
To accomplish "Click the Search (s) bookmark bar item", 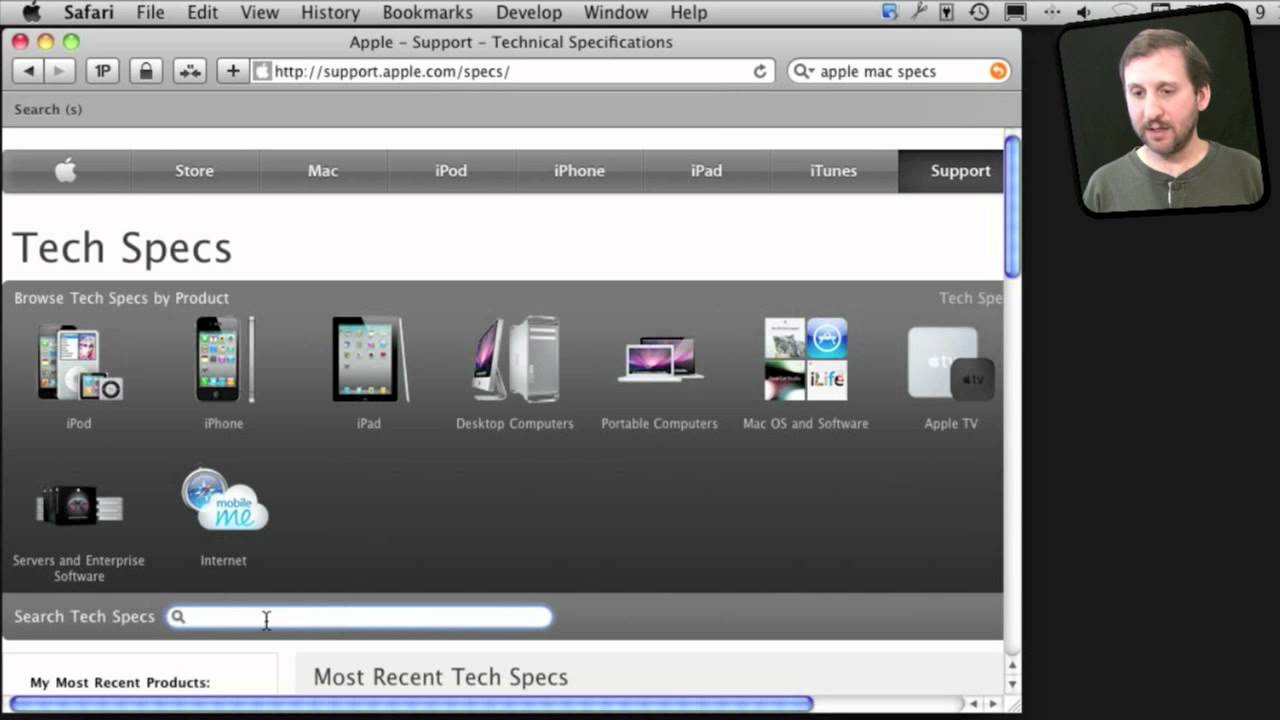I will tap(48, 109).
